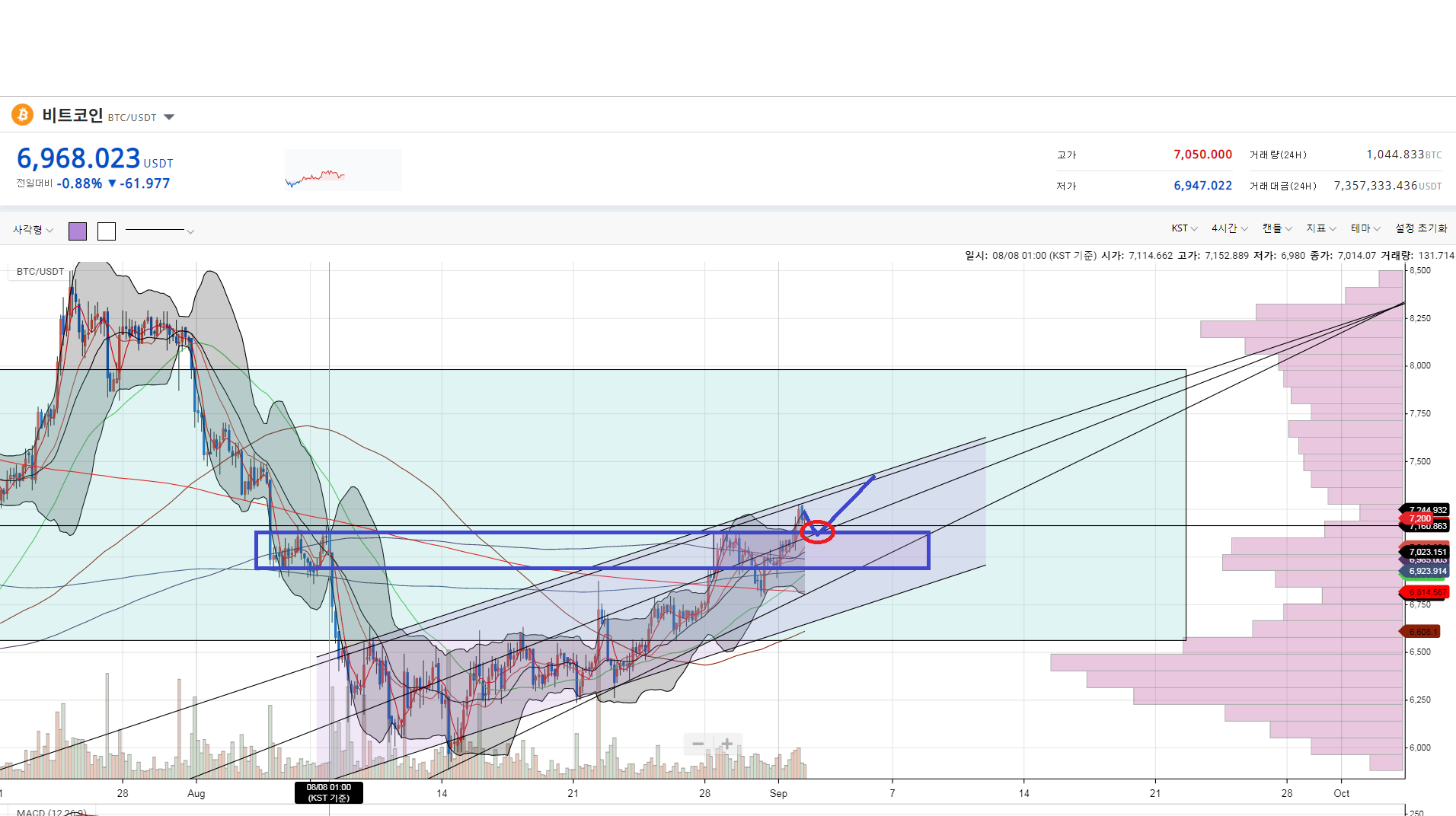Click the Oct label on time axis
The image size is (1456, 816).
pyautogui.click(x=1341, y=793)
